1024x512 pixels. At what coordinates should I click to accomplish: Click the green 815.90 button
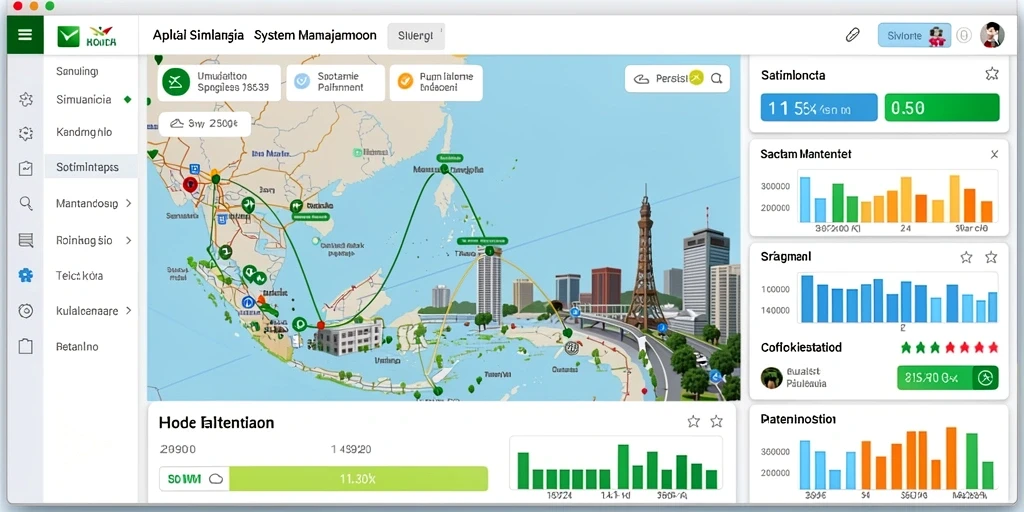(948, 377)
